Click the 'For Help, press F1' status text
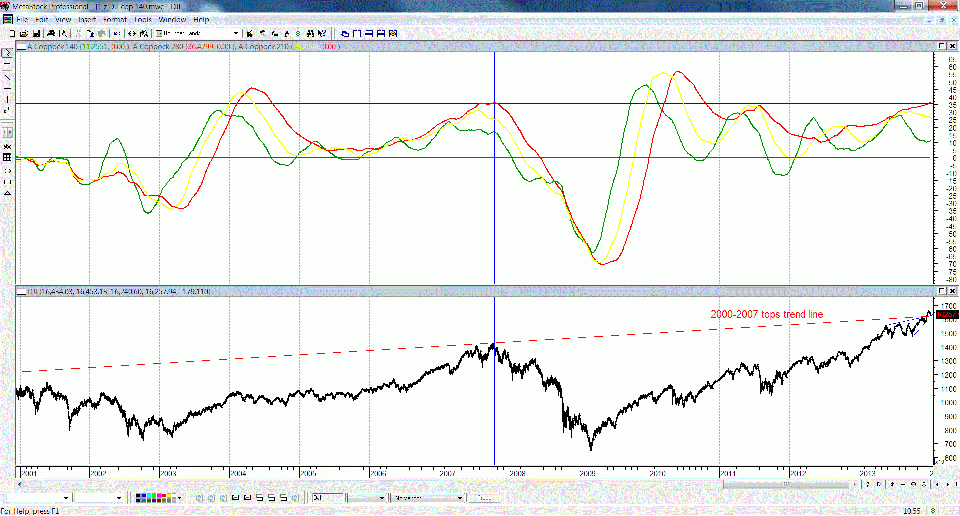960x516 pixels. tap(31, 510)
